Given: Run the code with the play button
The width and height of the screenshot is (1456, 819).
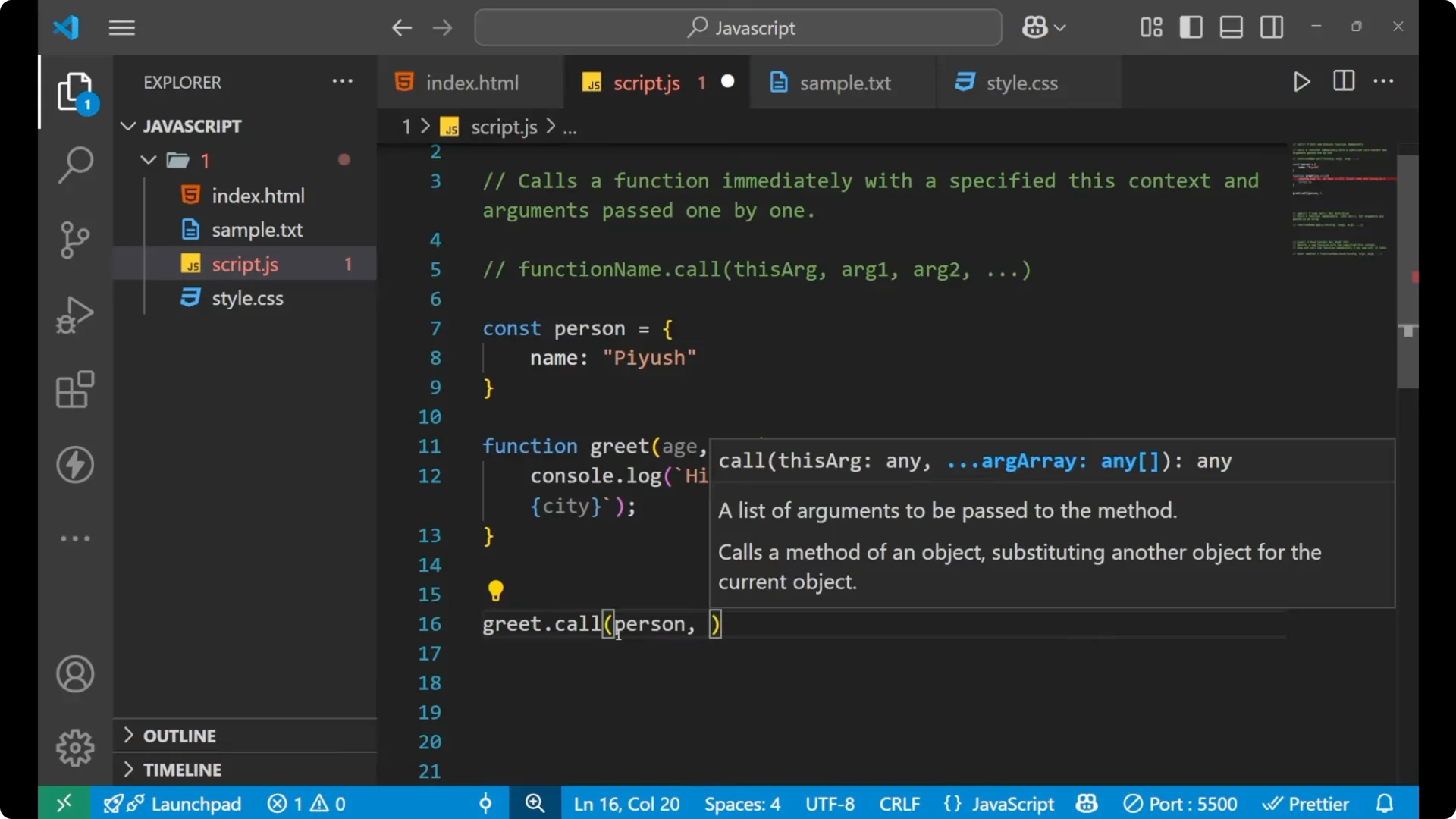Looking at the screenshot, I should click(x=1301, y=82).
